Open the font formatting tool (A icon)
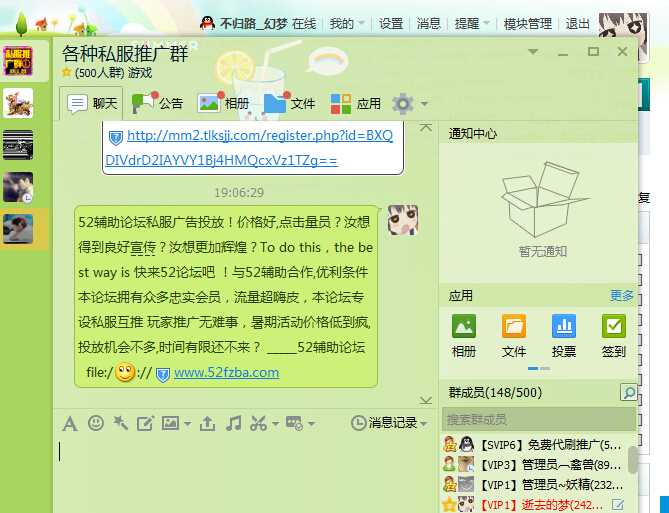 [70, 424]
